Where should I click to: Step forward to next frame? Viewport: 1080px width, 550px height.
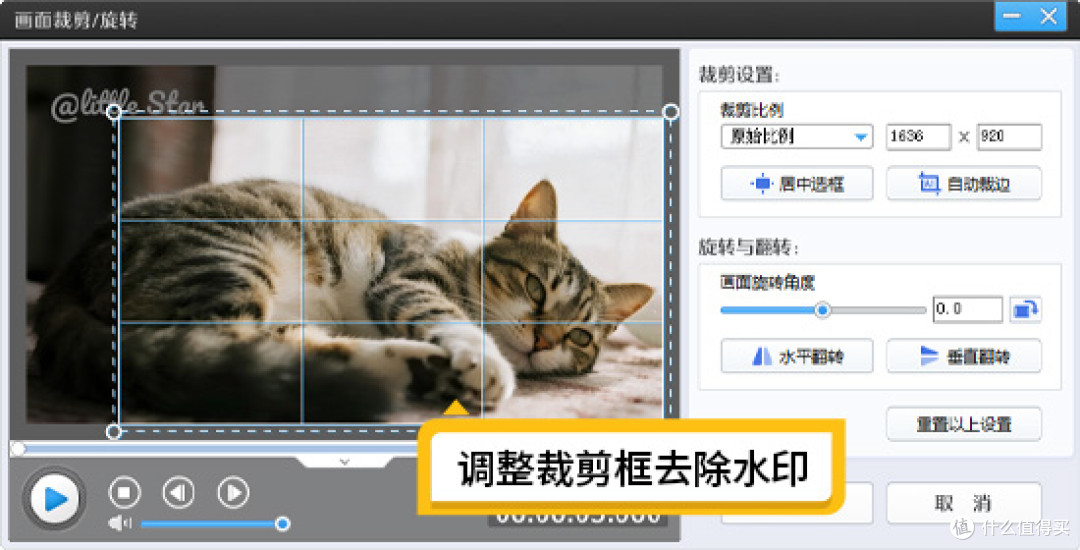click(x=233, y=492)
